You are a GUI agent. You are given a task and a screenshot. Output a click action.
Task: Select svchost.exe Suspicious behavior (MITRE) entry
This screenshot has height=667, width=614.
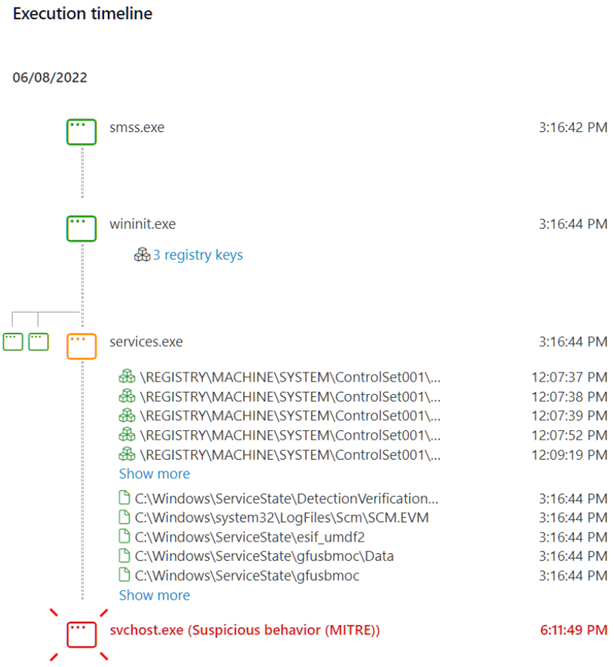point(245,630)
